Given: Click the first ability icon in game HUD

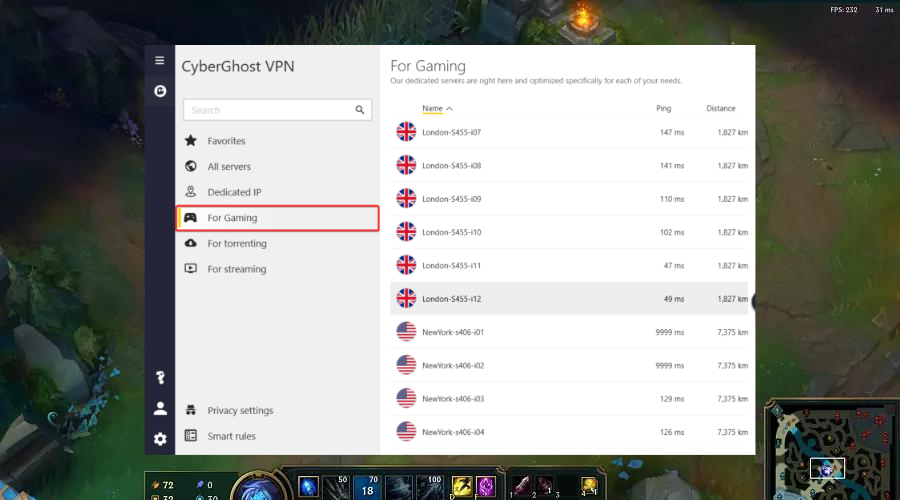Looking at the screenshot, I should pyautogui.click(x=309, y=485).
